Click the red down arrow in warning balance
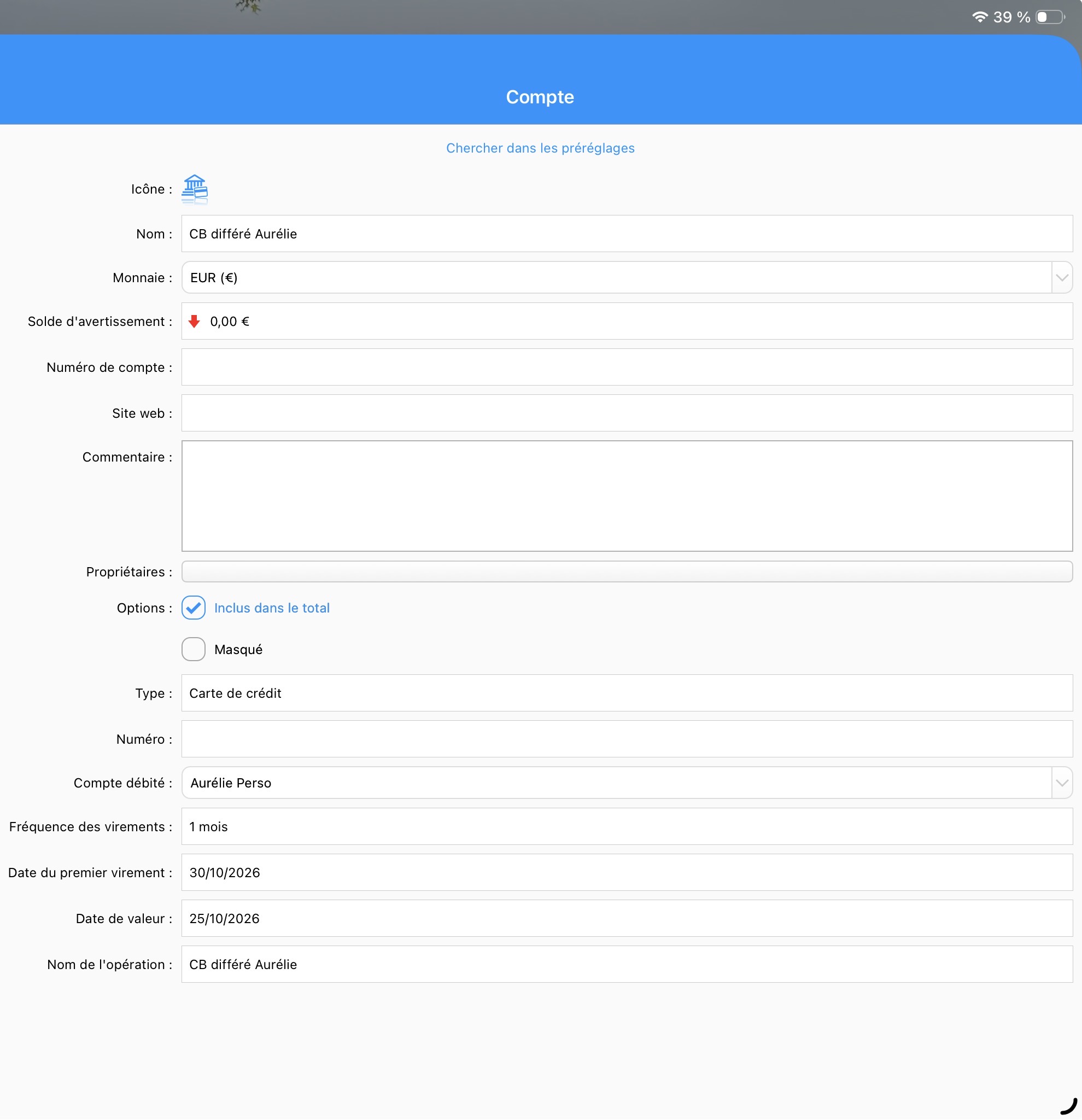1082x1120 pixels. [x=194, y=321]
